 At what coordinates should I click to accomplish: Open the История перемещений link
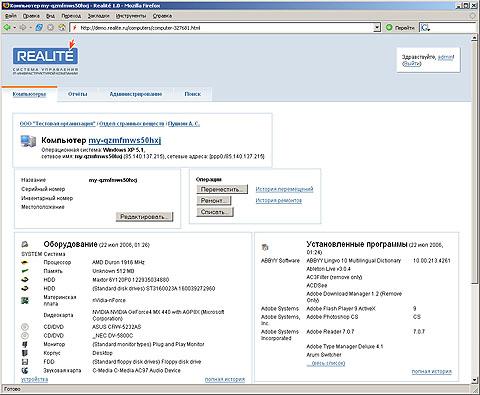[x=284, y=189]
